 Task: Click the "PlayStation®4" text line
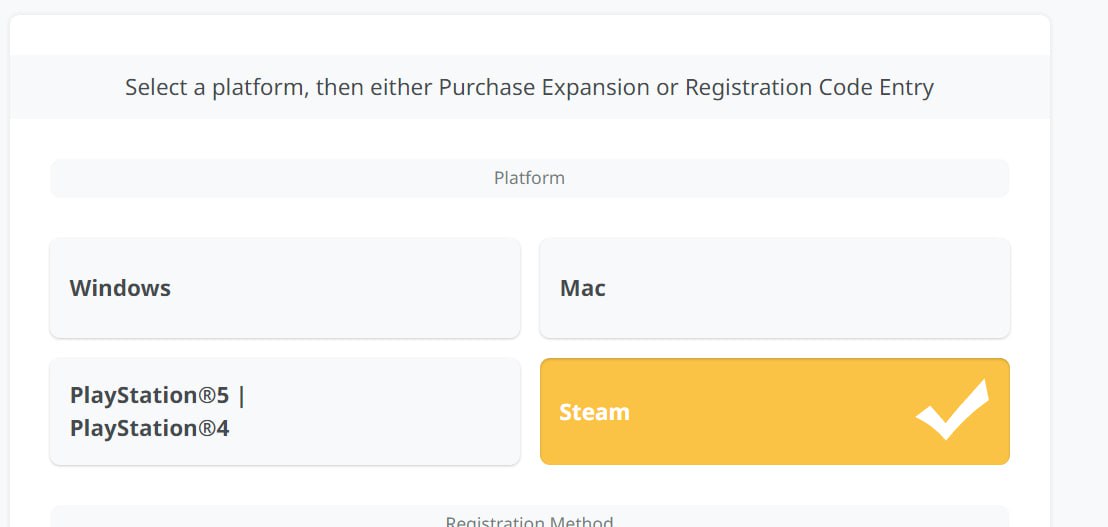click(x=149, y=428)
